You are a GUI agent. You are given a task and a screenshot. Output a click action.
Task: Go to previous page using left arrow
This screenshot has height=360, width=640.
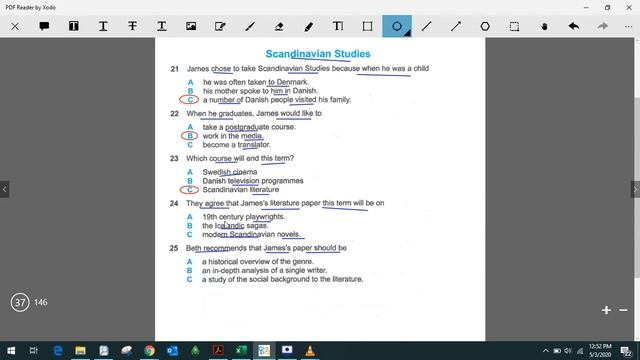tap(4, 189)
